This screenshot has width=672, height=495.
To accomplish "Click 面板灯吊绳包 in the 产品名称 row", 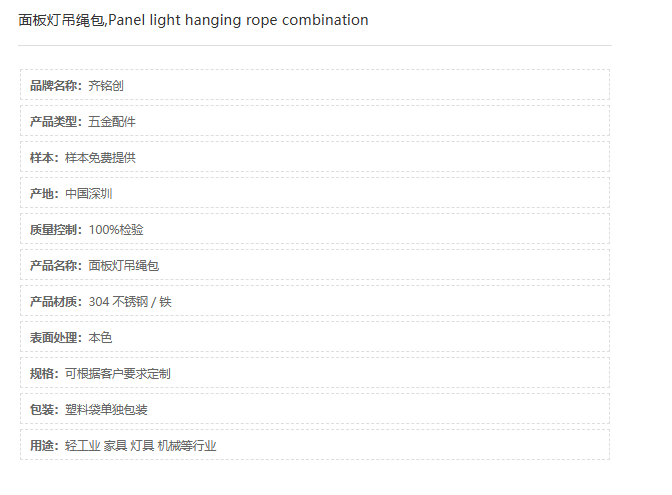I will [124, 266].
